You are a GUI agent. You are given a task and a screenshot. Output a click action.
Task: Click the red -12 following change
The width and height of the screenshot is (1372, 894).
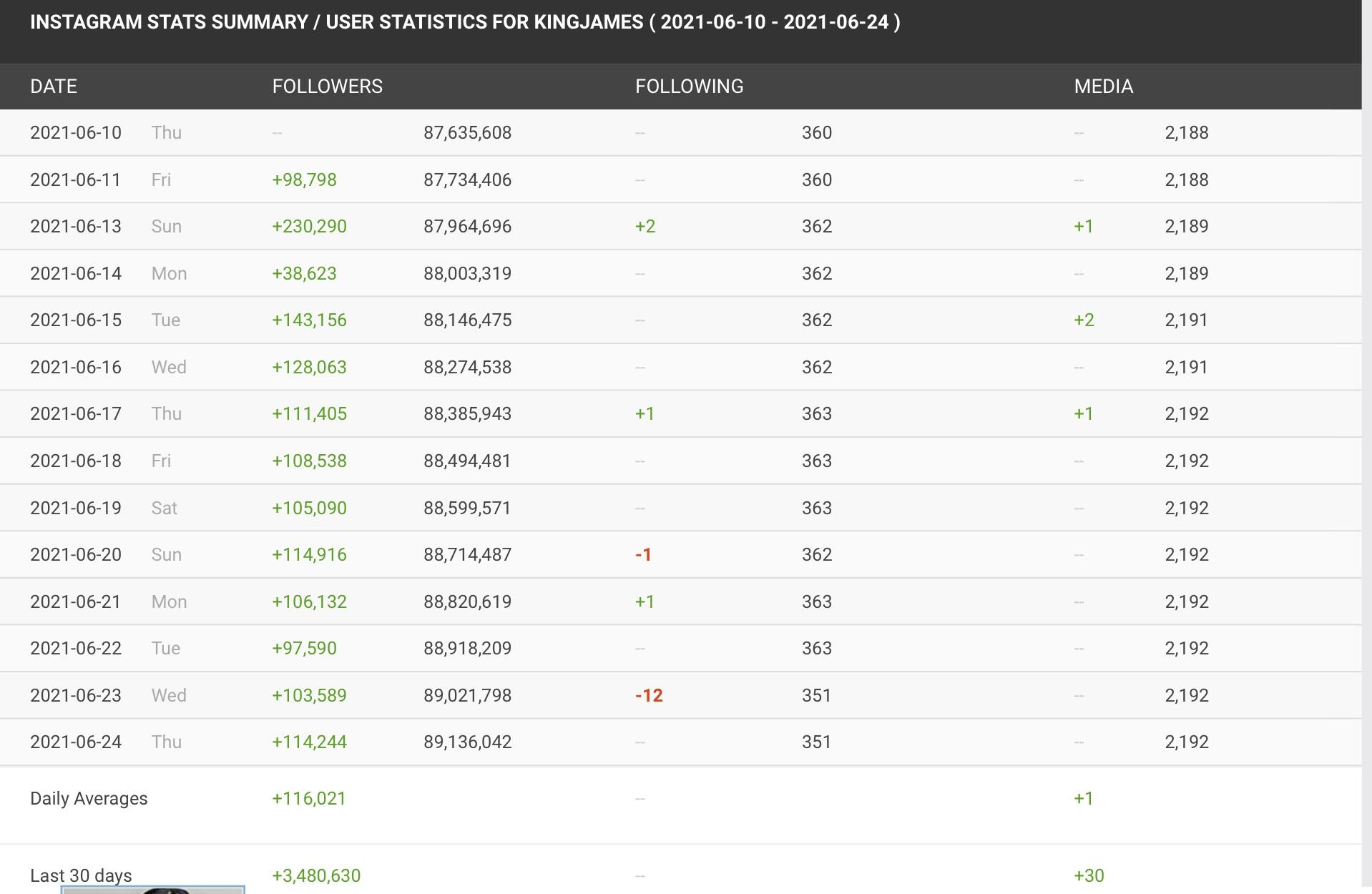(x=649, y=696)
